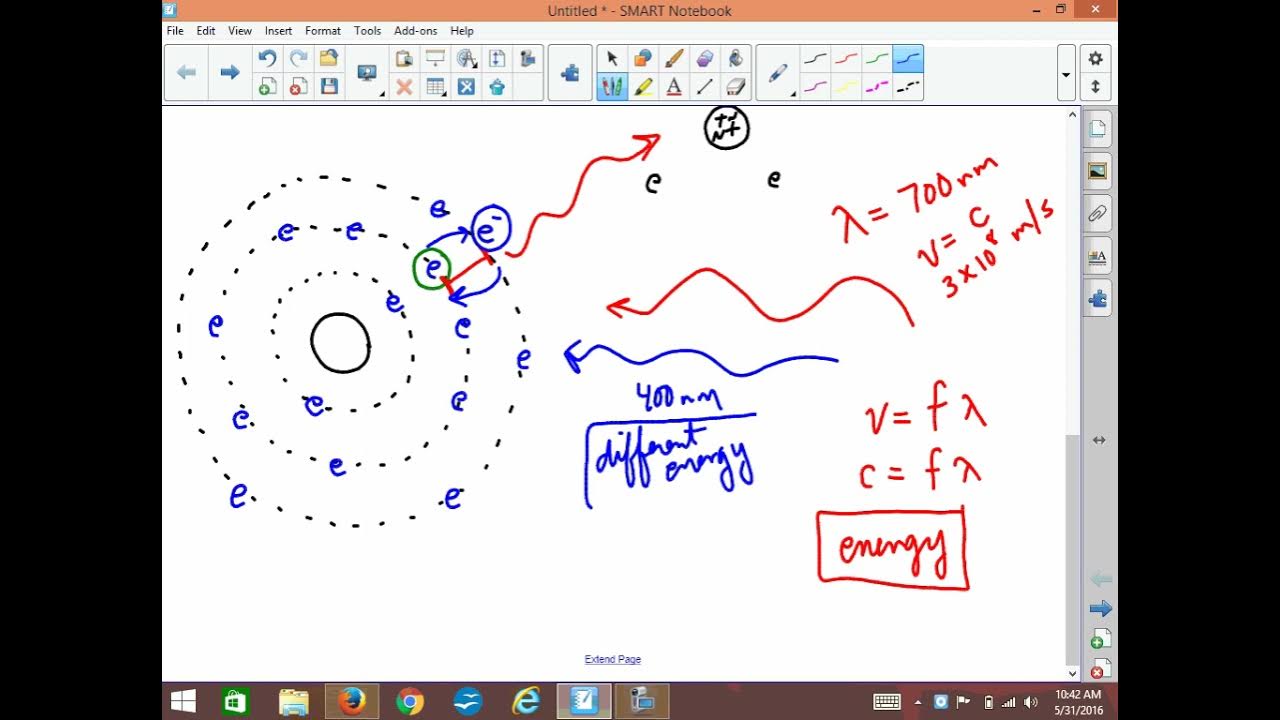Open the Insert menu
Screen dimensions: 1280x720
pyautogui.click(x=279, y=31)
